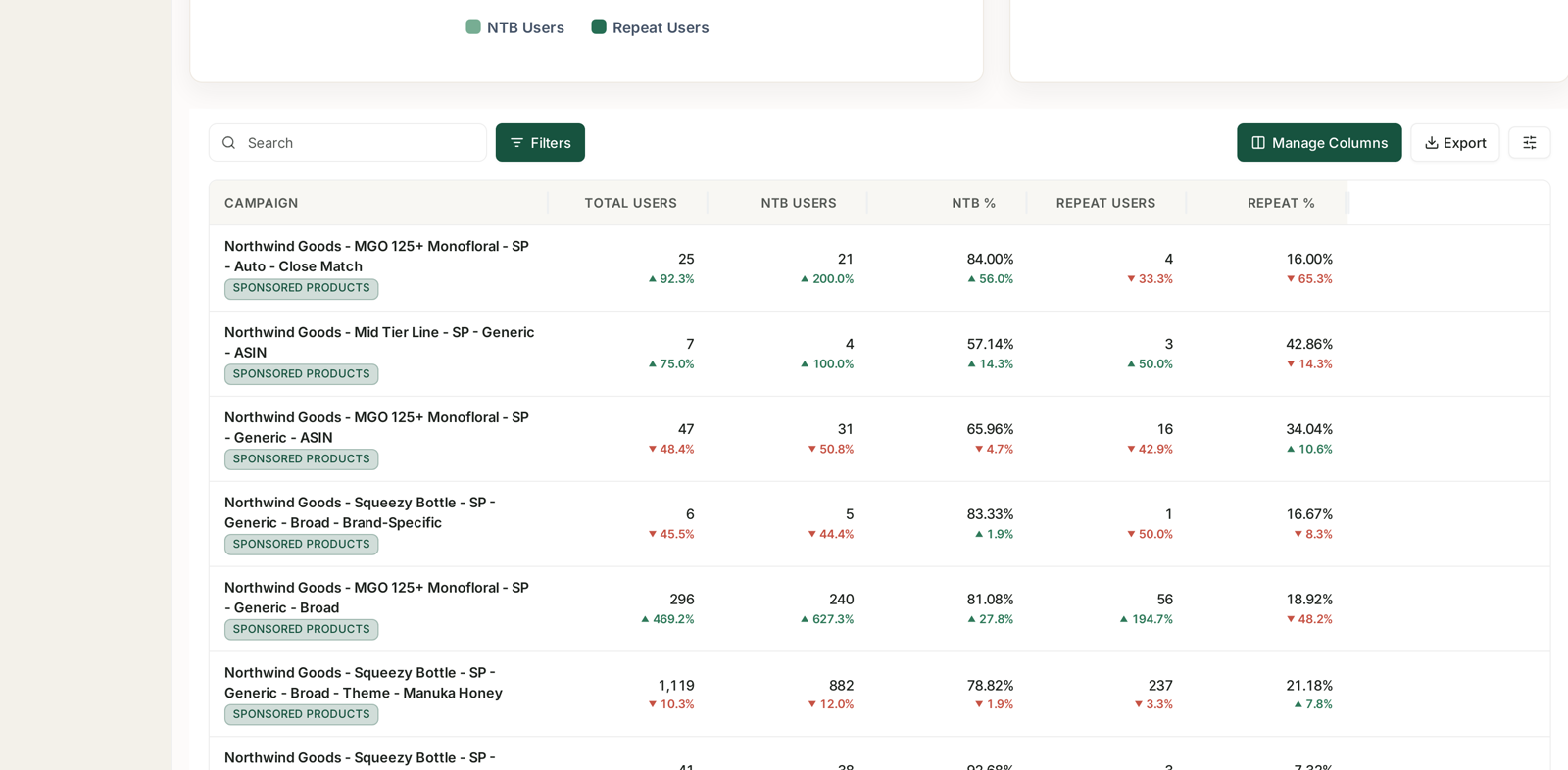Open campaign Squeezy Bottle Generic Broad Brand-Specific
The width and height of the screenshot is (1568, 770).
coord(360,512)
